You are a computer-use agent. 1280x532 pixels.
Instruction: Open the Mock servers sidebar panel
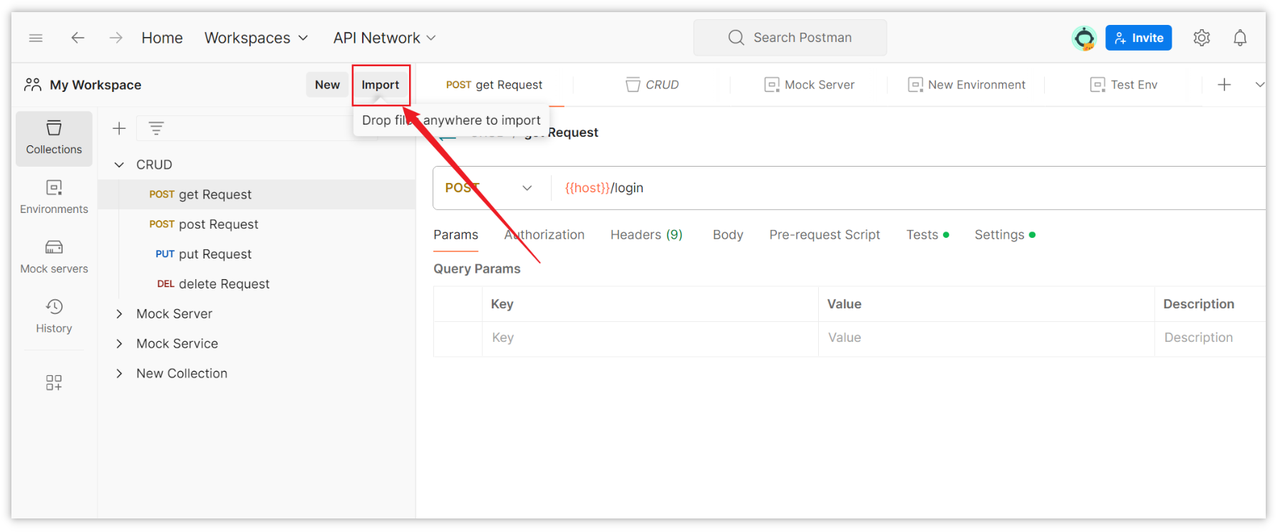click(x=54, y=257)
